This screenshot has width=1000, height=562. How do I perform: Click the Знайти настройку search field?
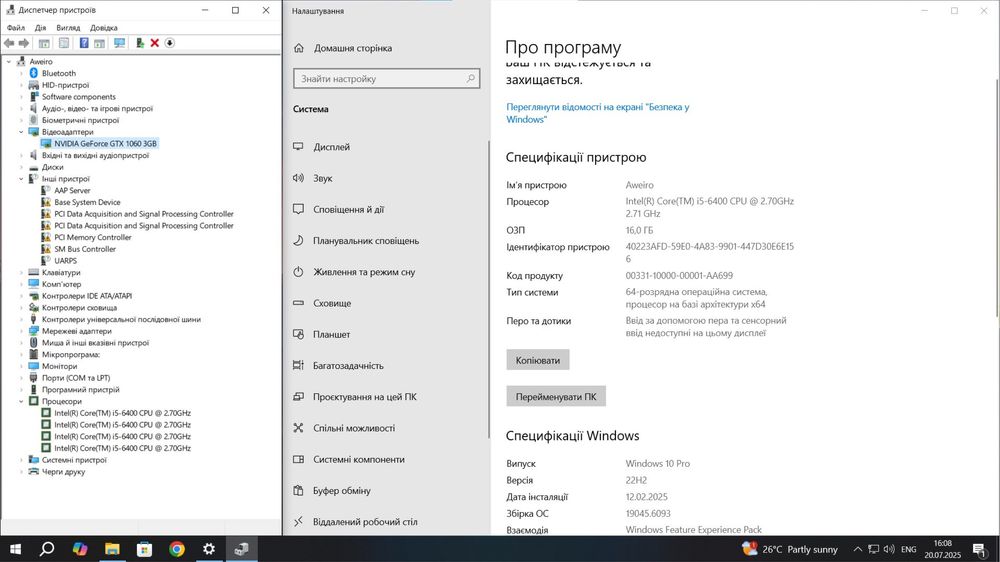[386, 79]
